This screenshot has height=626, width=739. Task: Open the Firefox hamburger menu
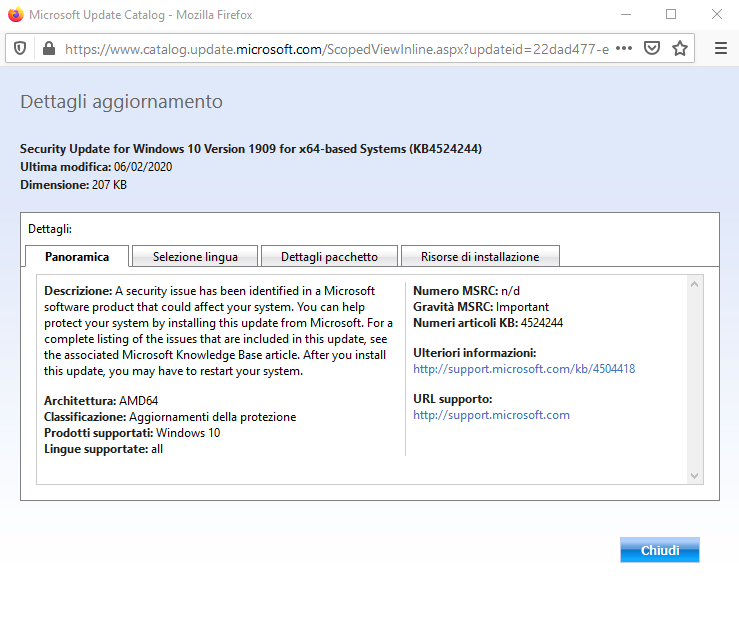[x=721, y=48]
